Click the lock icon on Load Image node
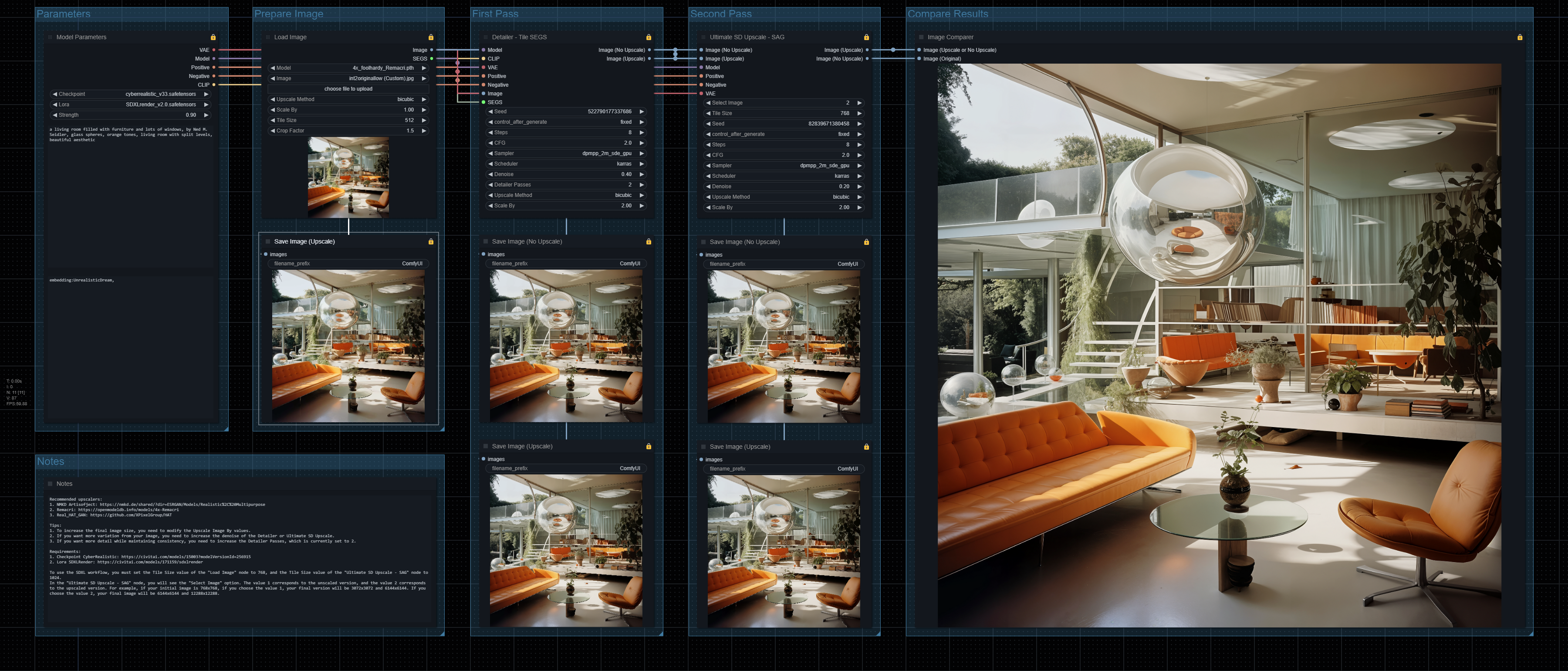Viewport: 1568px width, 671px height. click(431, 37)
